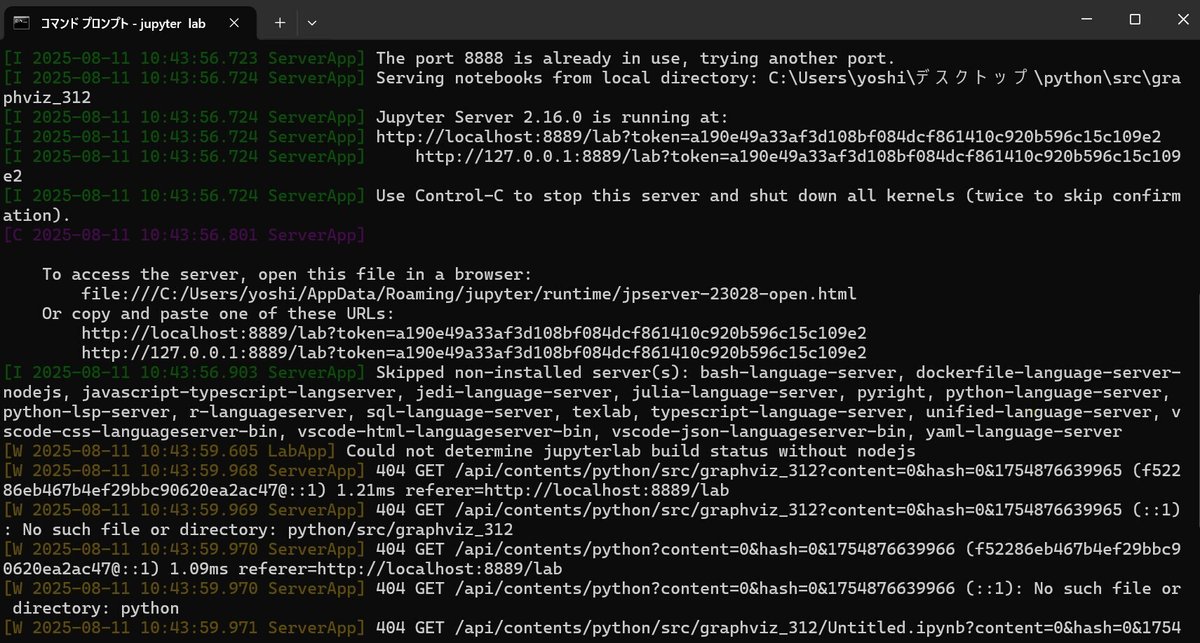The image size is (1200, 643).
Task: Click the command prompt icon on the tab
Action: click(x=20, y=22)
